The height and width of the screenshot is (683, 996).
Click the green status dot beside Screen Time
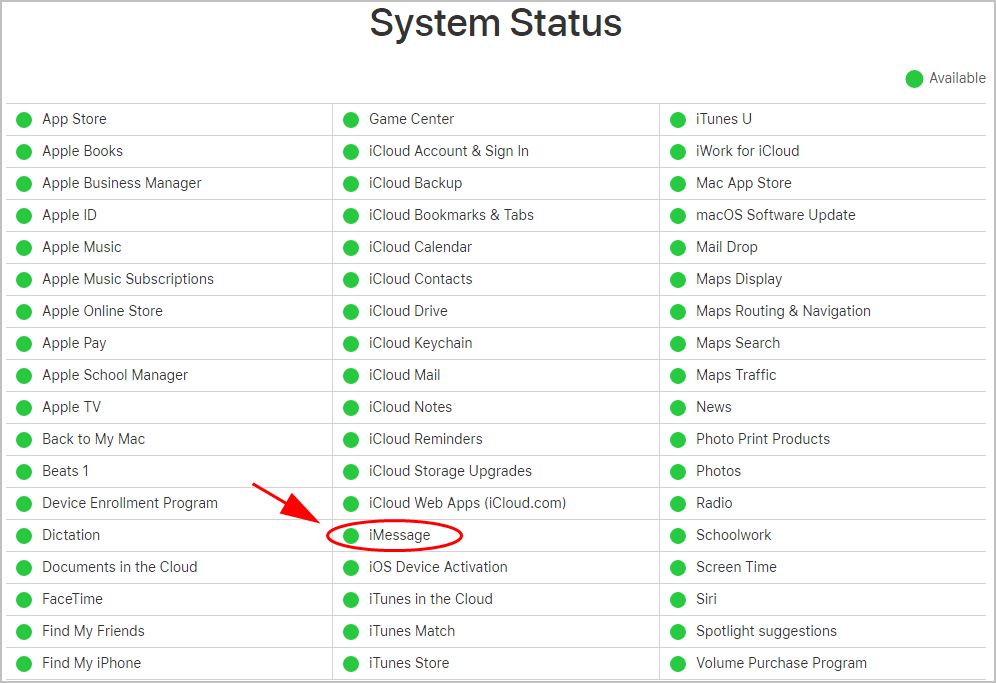point(678,567)
